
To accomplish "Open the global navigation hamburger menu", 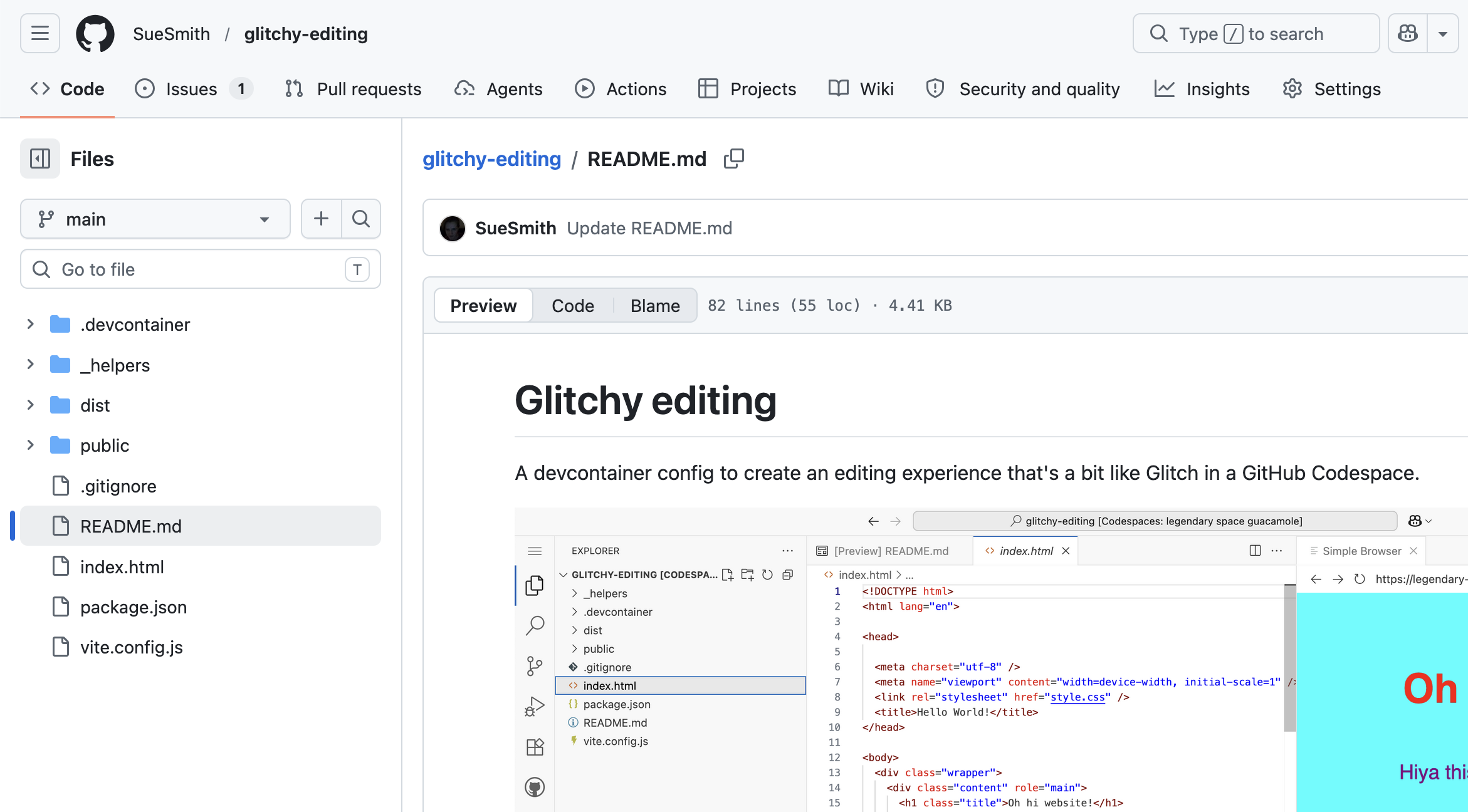I will coord(40,33).
